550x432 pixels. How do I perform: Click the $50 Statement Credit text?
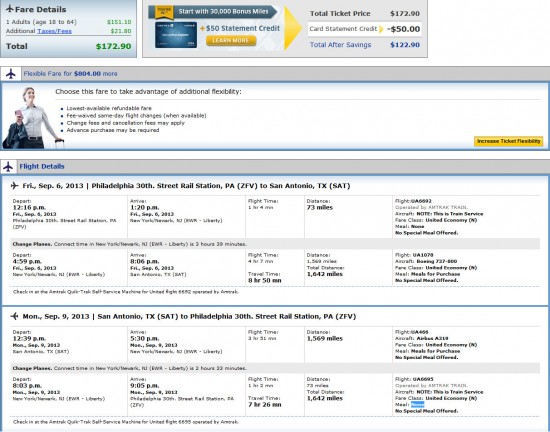point(240,28)
